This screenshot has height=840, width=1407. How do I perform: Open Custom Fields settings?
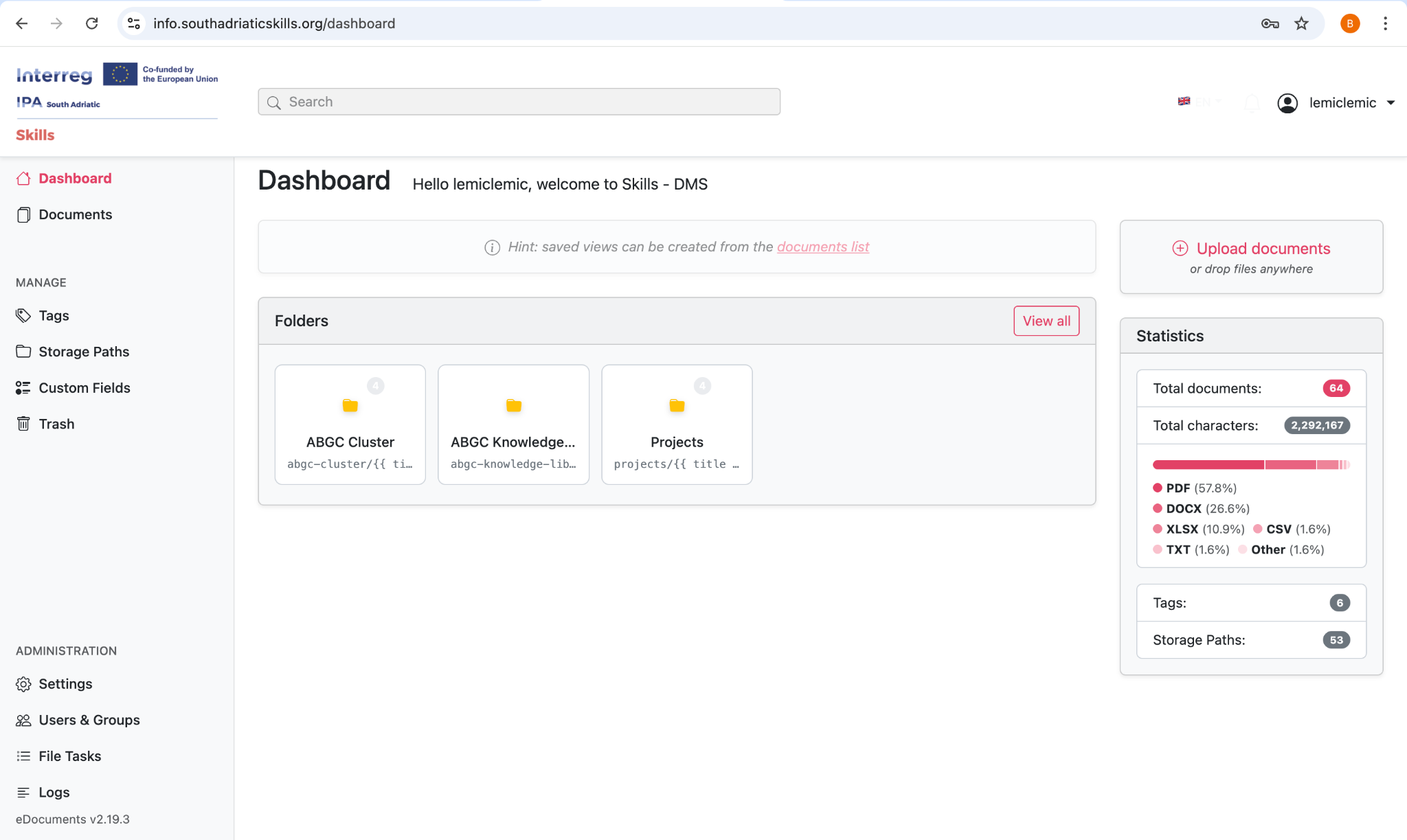85,387
